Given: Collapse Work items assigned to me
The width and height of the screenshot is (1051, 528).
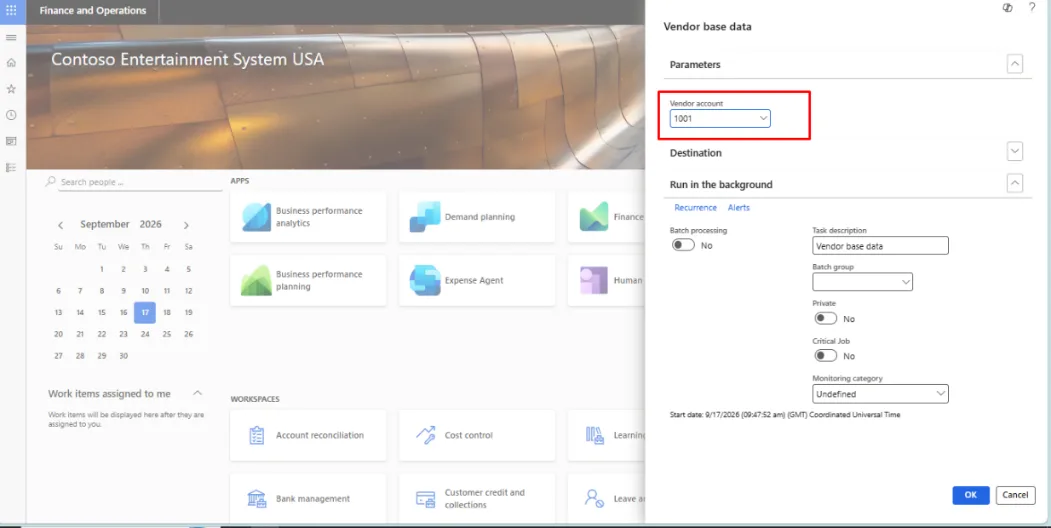Looking at the screenshot, I should pyautogui.click(x=197, y=393).
